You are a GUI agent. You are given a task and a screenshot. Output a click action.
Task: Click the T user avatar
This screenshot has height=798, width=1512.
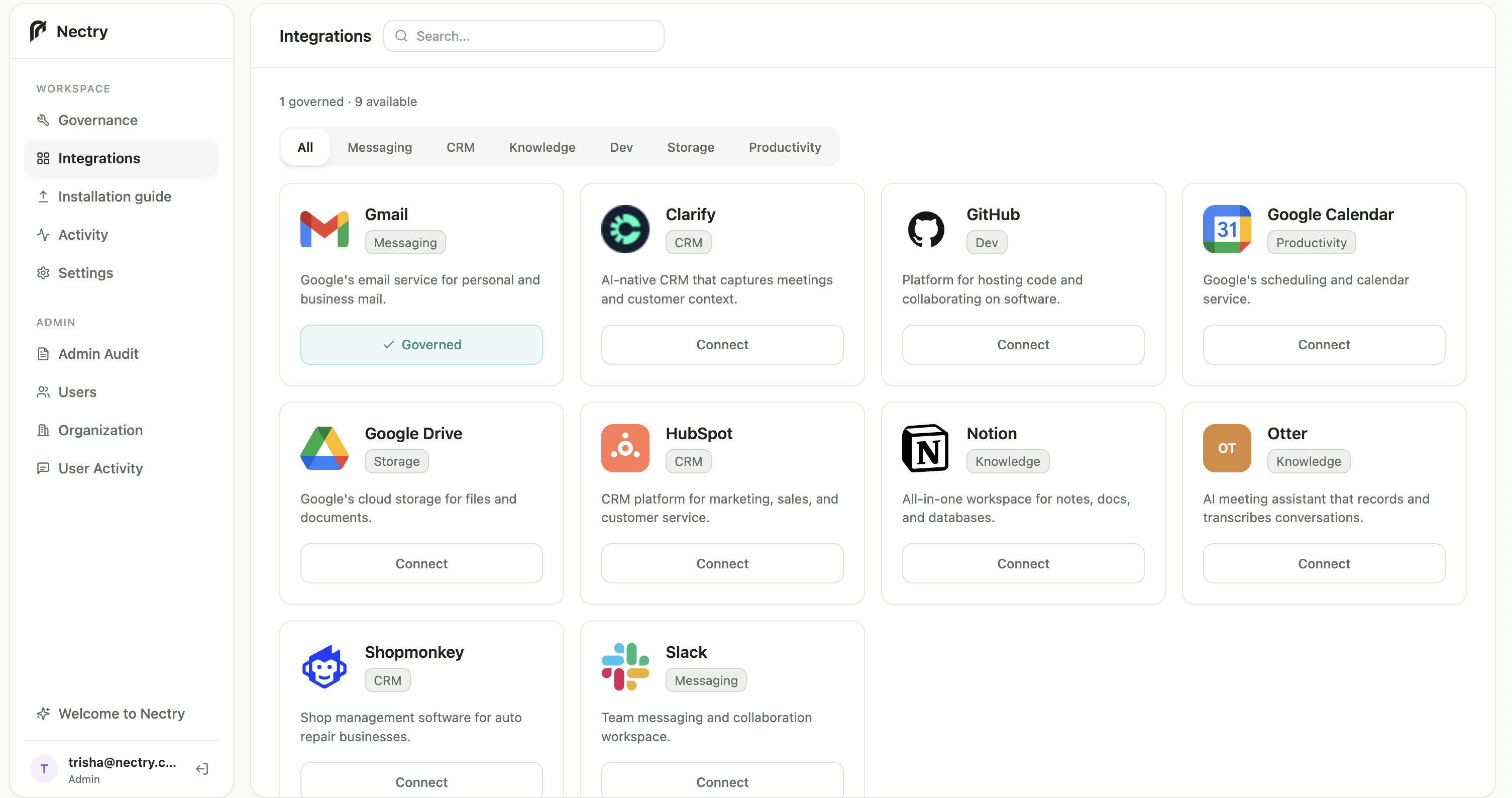44,769
